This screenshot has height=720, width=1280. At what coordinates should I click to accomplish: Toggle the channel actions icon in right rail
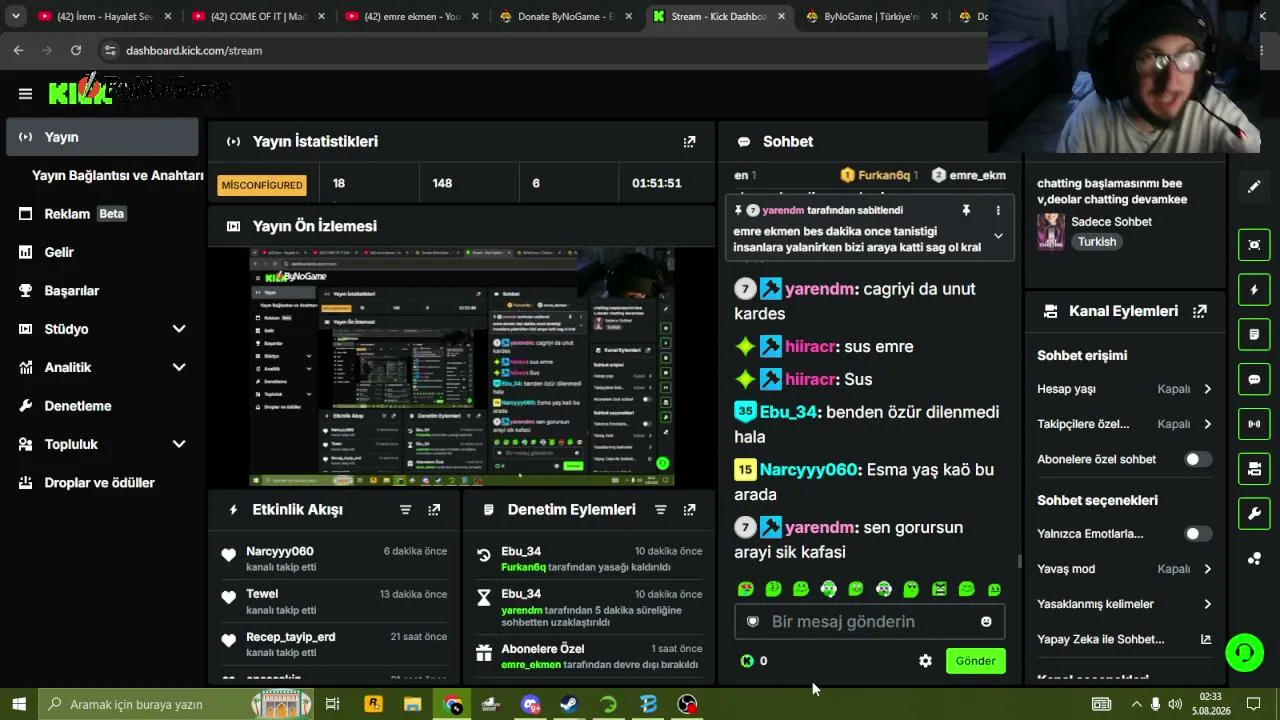tap(1254, 469)
